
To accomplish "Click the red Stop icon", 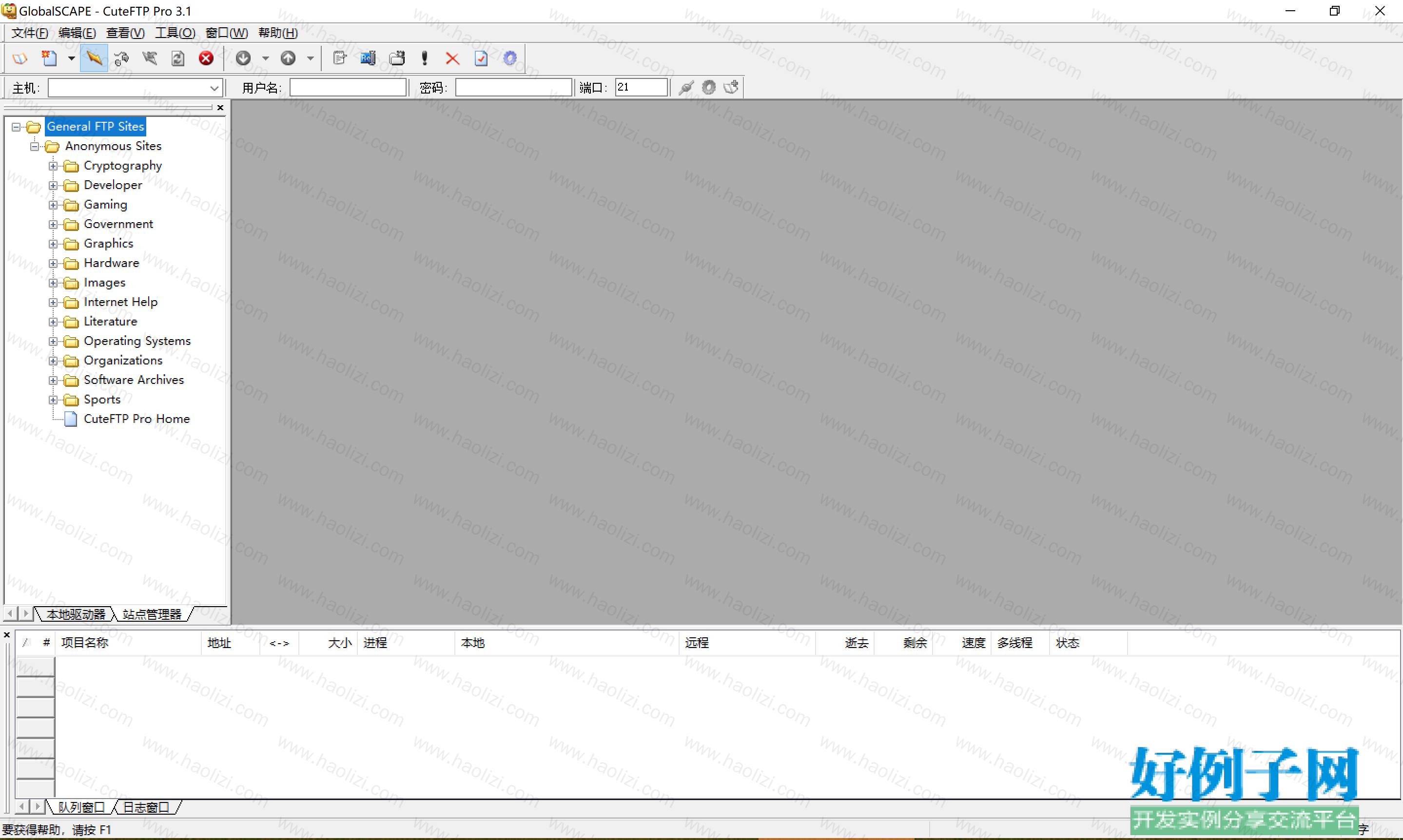I will pos(206,58).
